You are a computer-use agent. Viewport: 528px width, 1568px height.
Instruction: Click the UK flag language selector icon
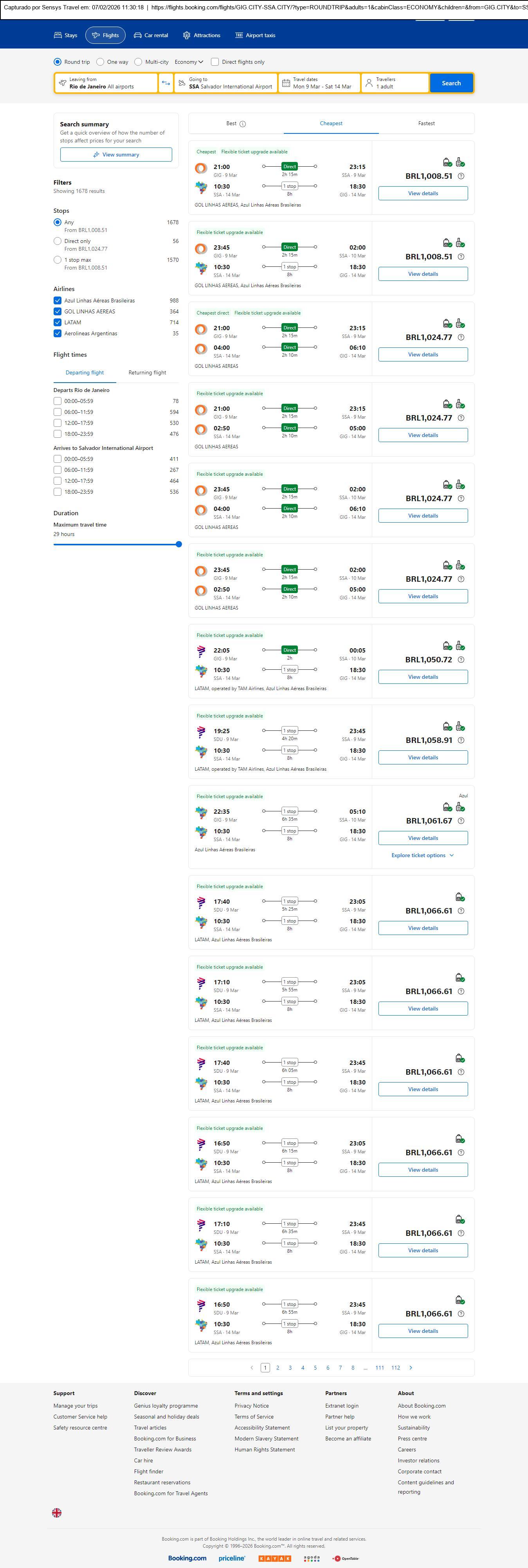point(57,1512)
